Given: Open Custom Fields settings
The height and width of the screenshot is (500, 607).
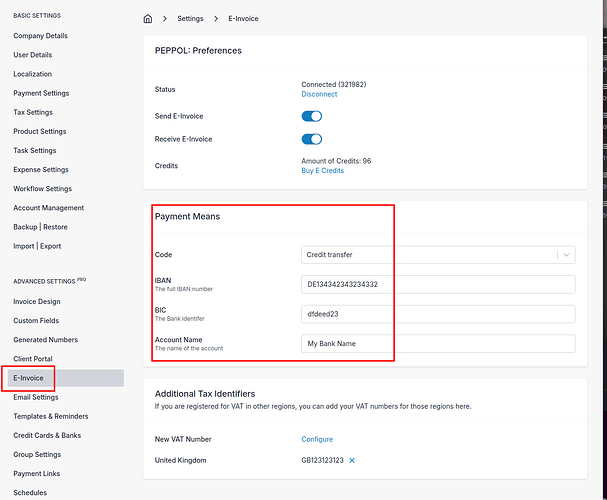Looking at the screenshot, I should [36, 320].
